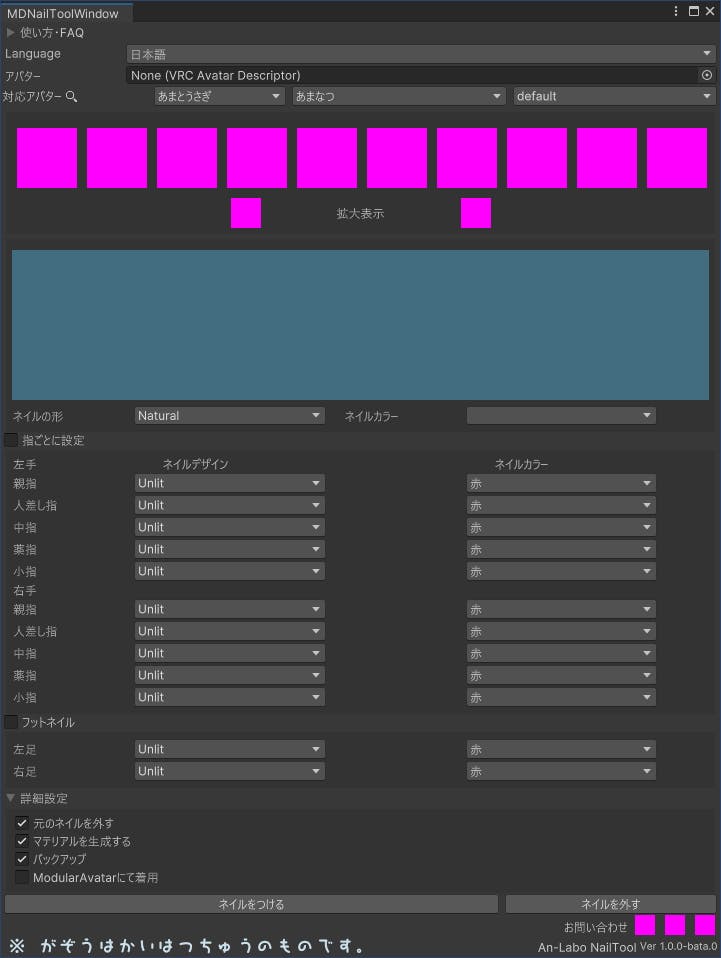This screenshot has height=958, width=721.
Task: Click the search icon beside 対応アバター
Action: (71, 97)
